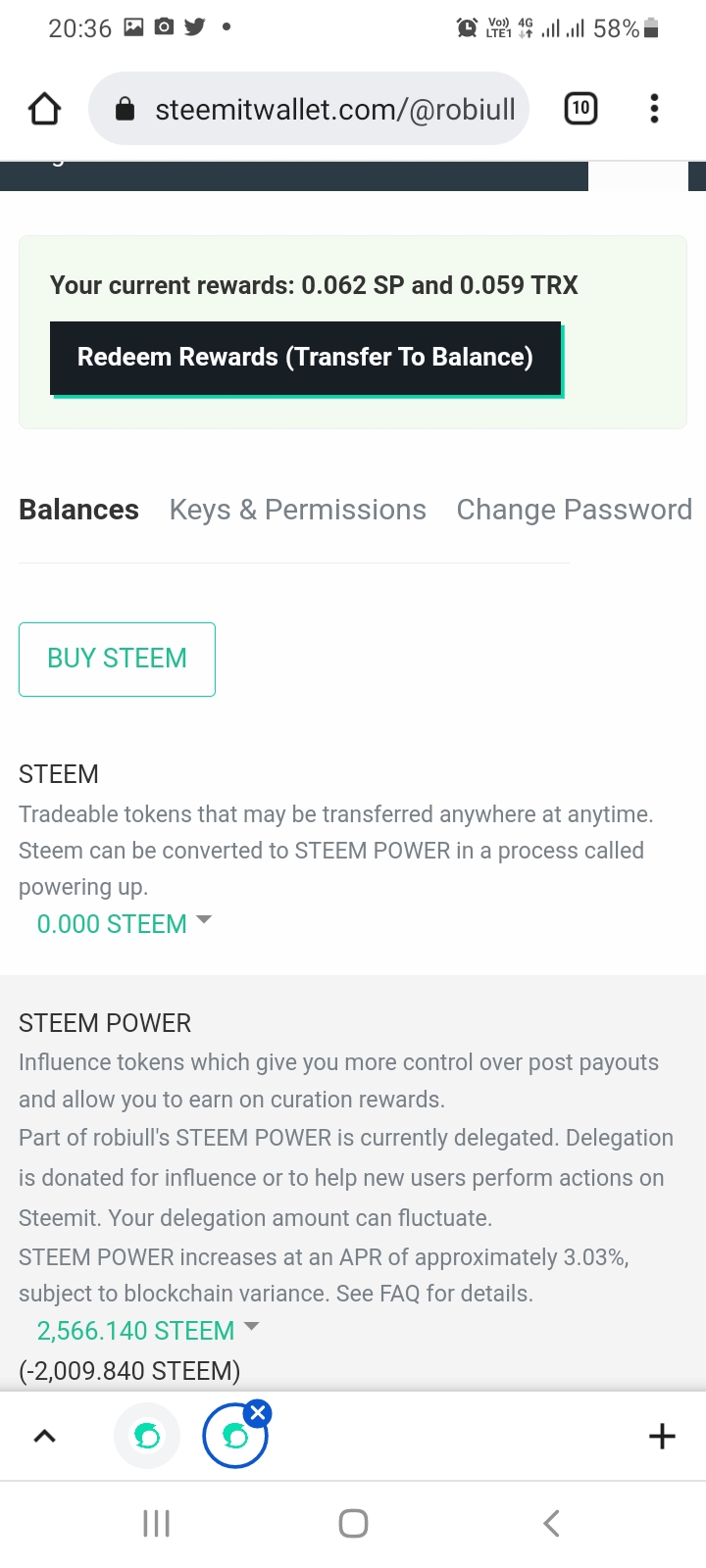The width and height of the screenshot is (706, 1568).
Task: Tap the padlock site security icon
Action: (x=126, y=109)
